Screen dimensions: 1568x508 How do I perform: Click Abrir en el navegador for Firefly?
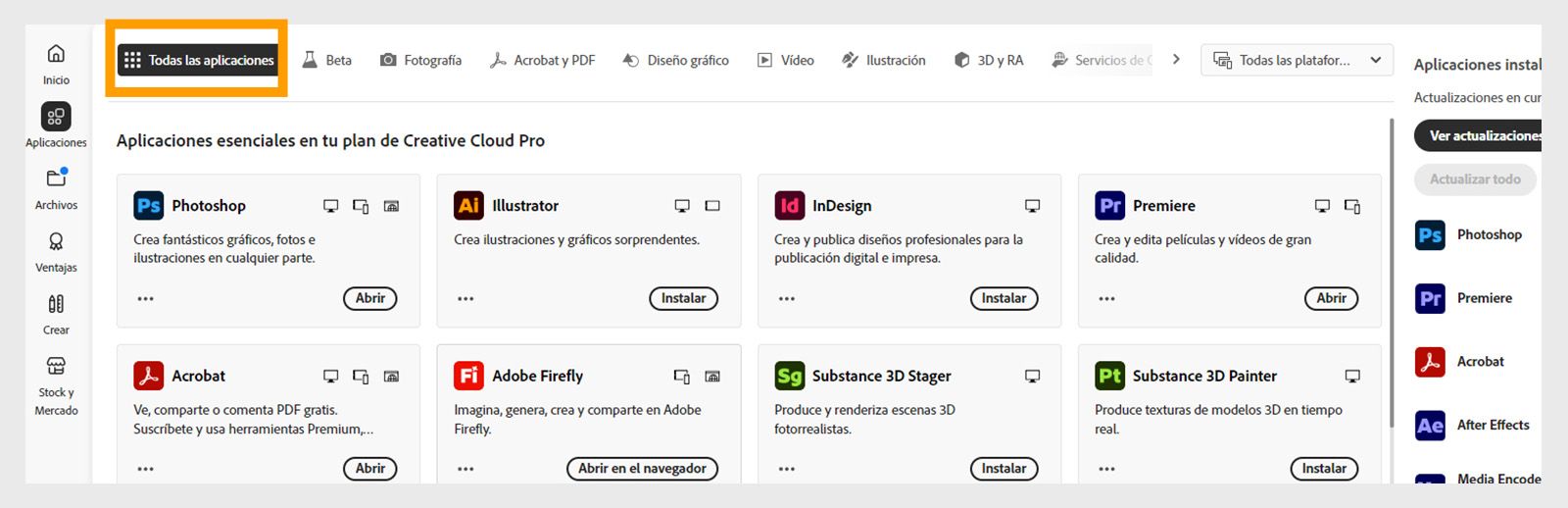point(642,469)
